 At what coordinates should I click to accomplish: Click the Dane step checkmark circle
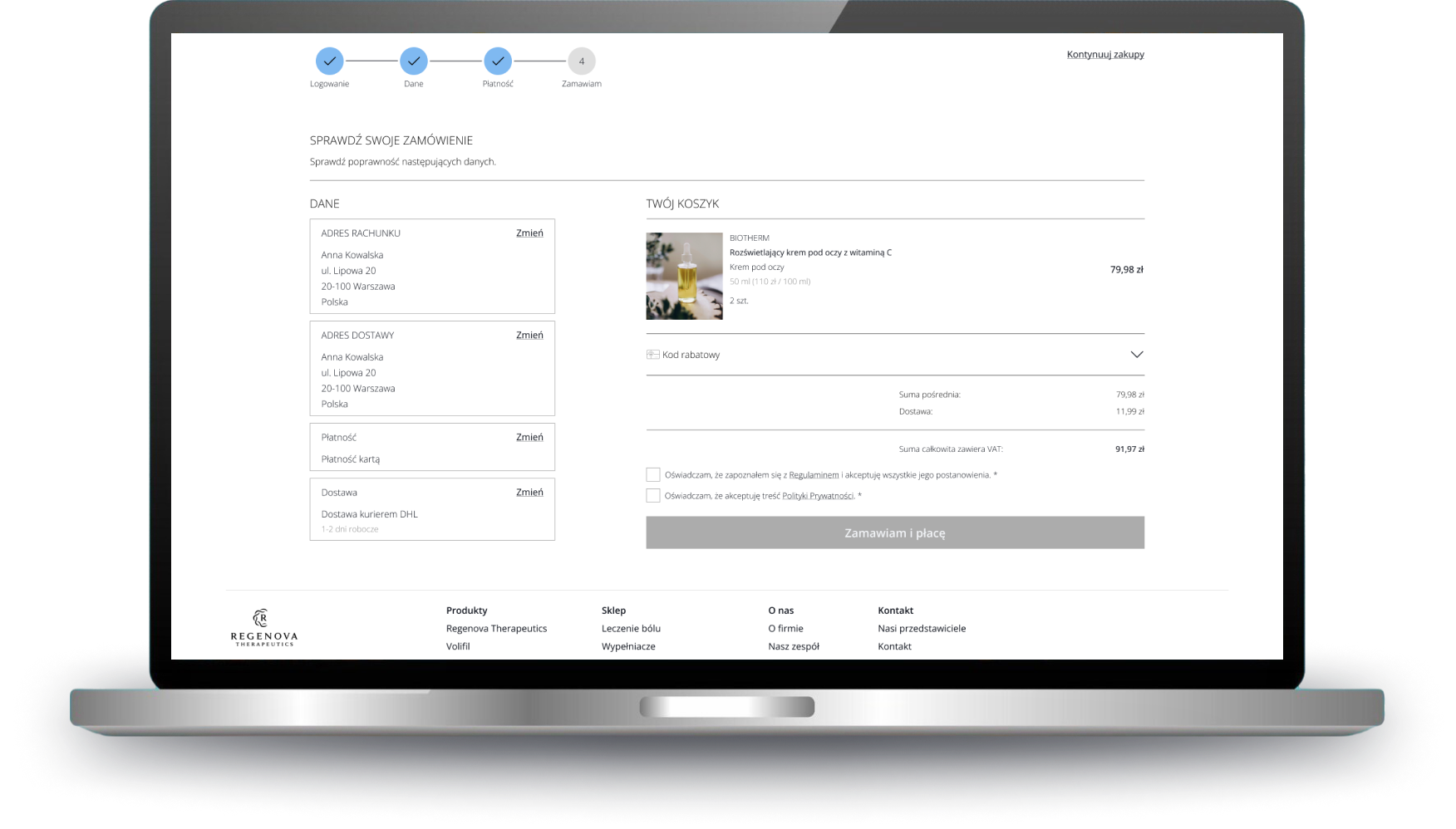pyautogui.click(x=414, y=61)
